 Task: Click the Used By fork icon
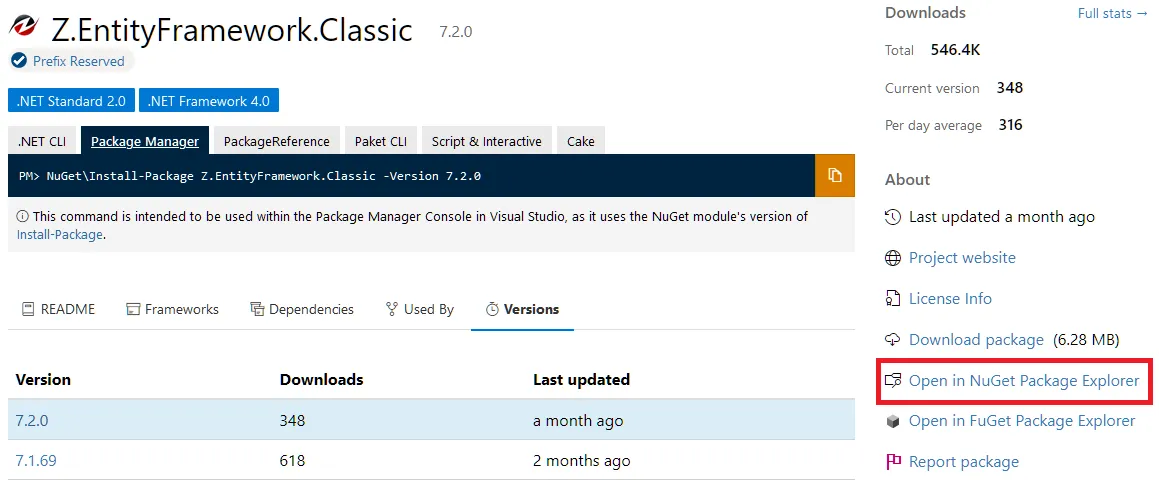coord(392,309)
